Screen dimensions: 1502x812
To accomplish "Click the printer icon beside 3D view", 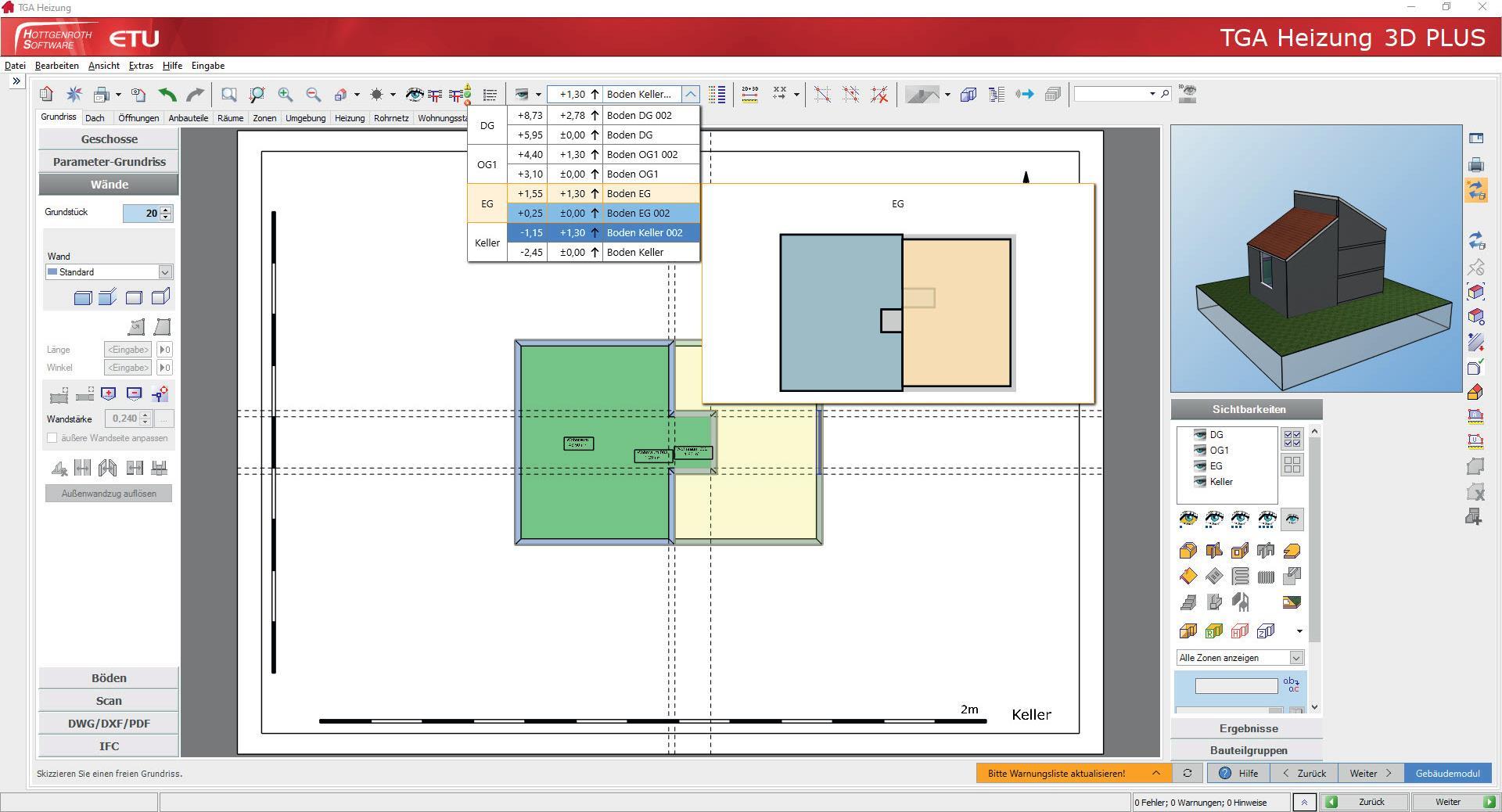I will [x=1476, y=164].
